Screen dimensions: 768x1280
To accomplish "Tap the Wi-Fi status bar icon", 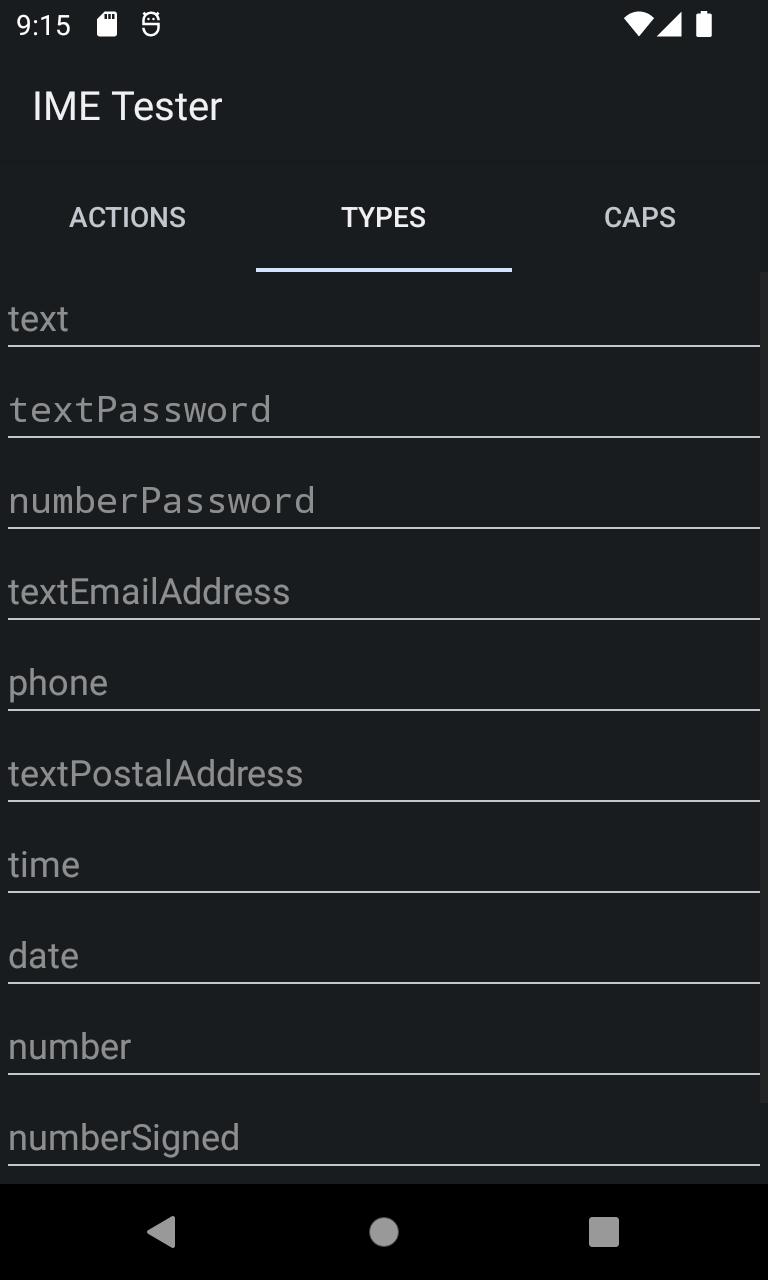I will (637, 24).
